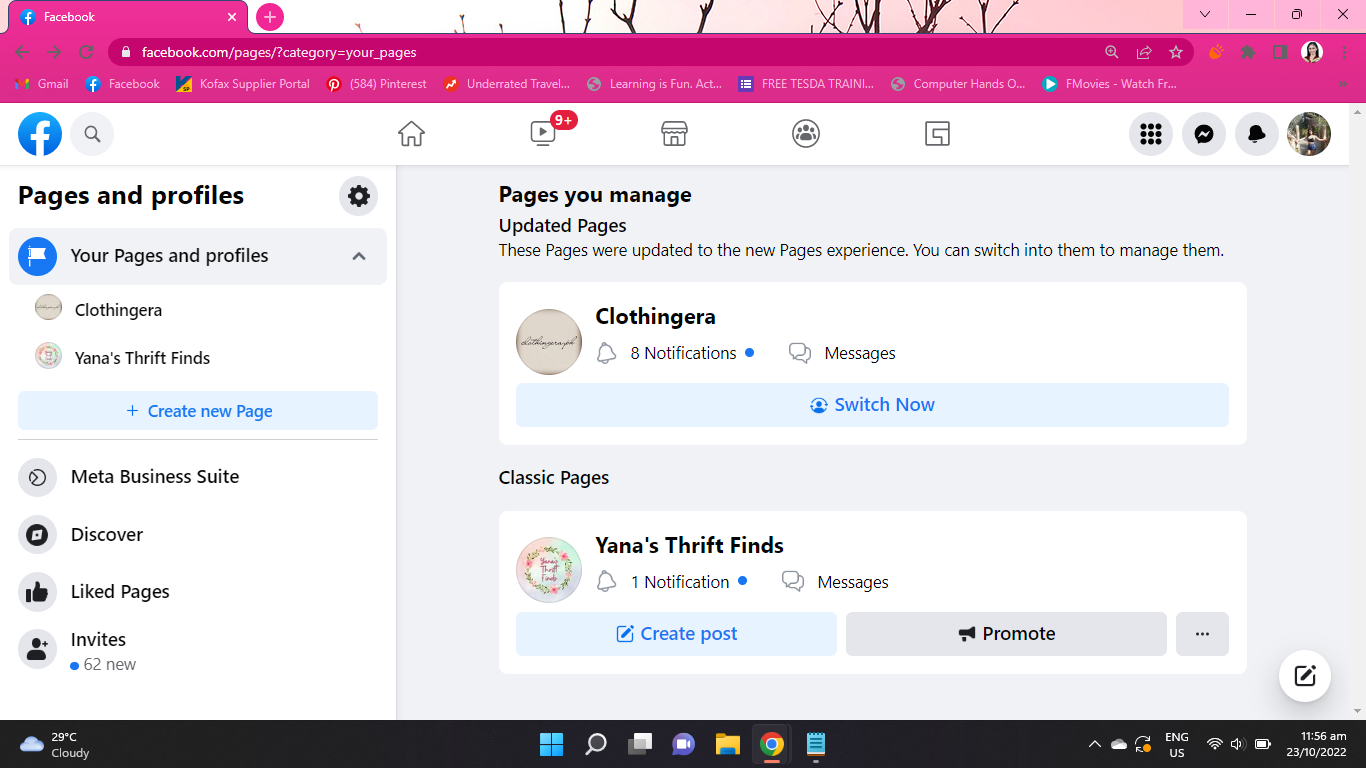The image size is (1366, 768).
Task: Open Yana's Thrift Finds 1 Notification link
Action: click(x=680, y=582)
